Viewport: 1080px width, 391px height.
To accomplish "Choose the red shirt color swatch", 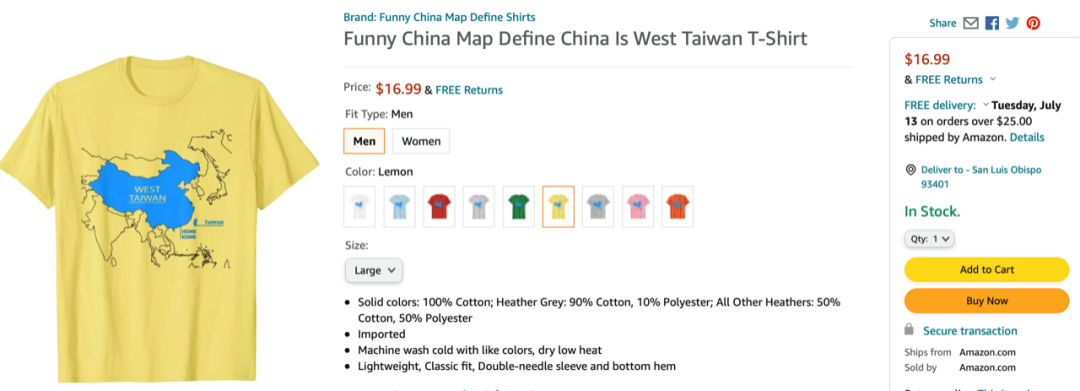I will 439,207.
